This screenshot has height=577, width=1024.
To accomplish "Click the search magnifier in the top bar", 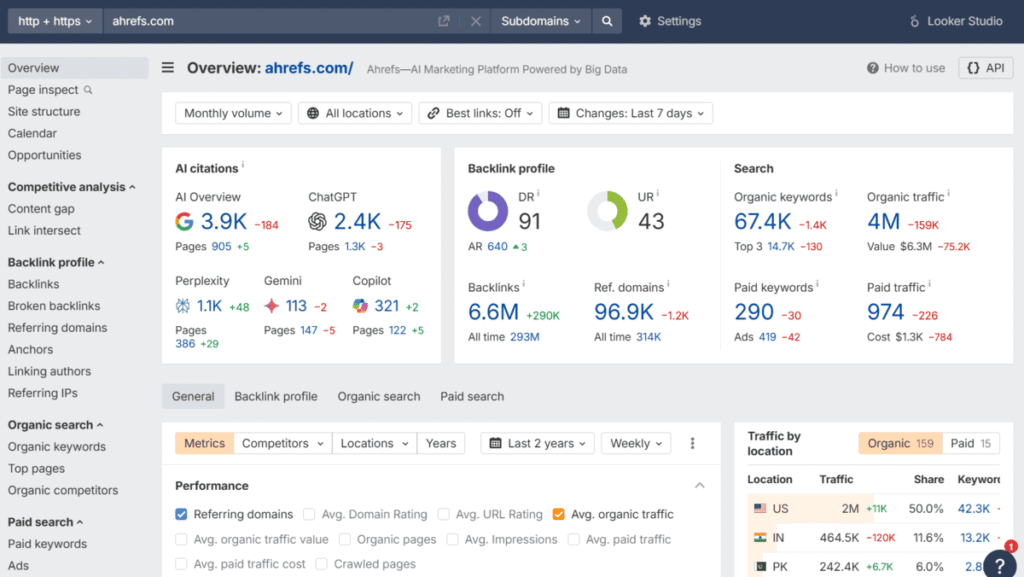I will [605, 20].
